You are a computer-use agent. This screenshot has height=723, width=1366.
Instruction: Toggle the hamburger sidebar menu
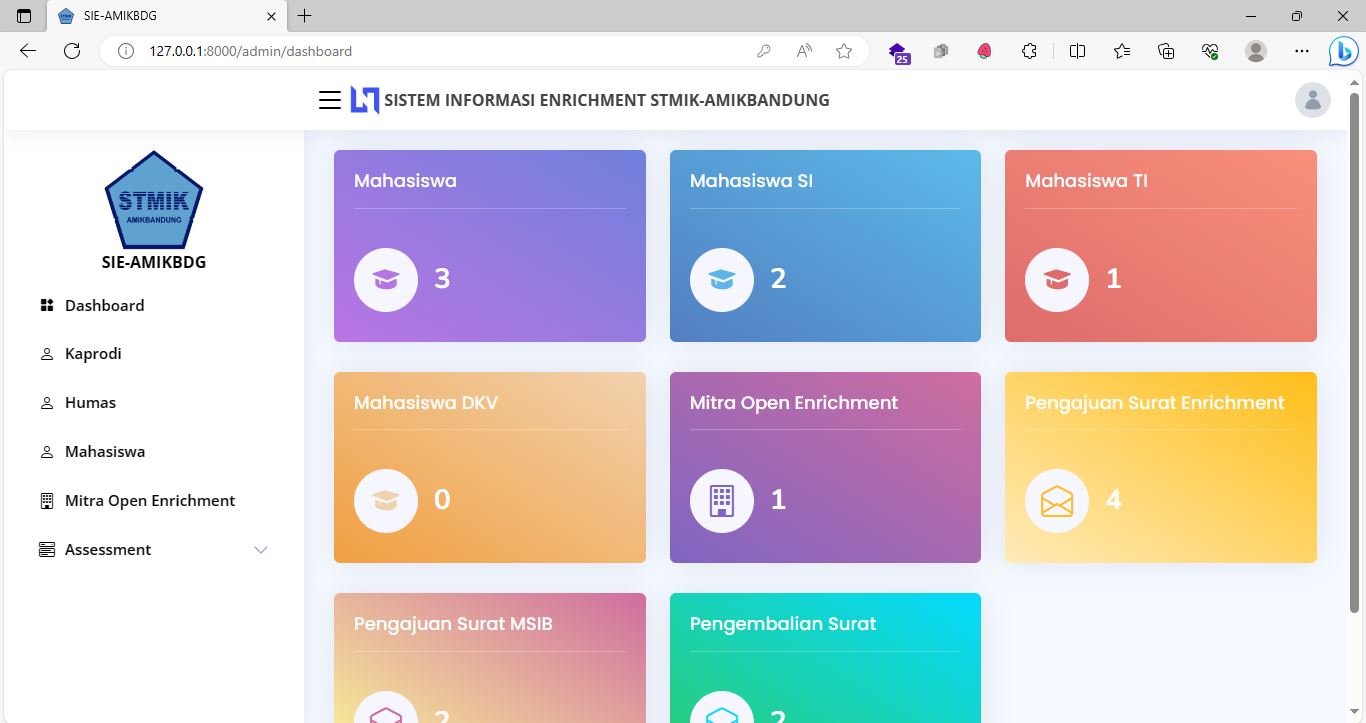tap(330, 100)
